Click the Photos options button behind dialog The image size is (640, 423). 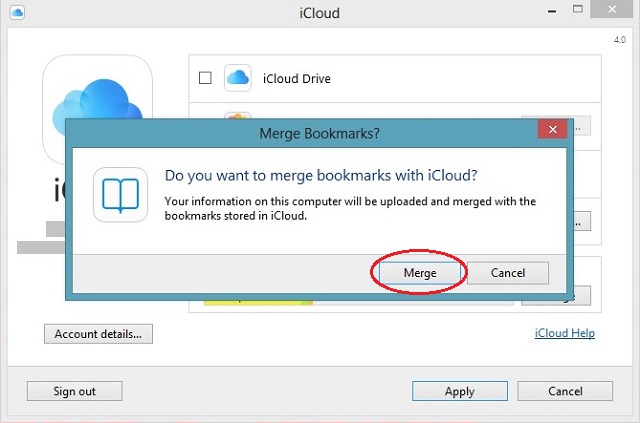point(580,125)
